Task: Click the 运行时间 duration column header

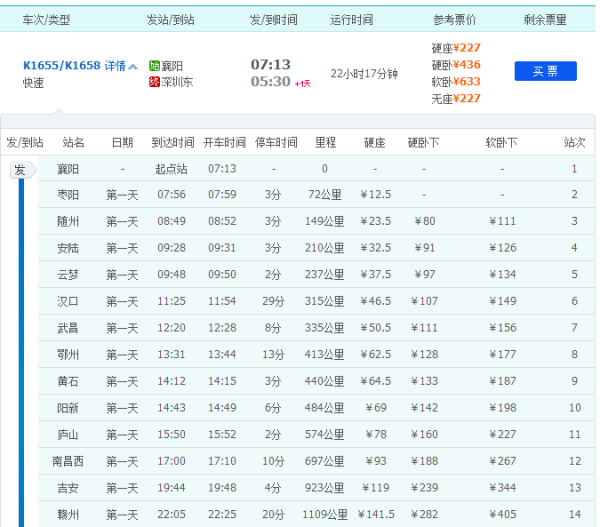Action: click(x=351, y=20)
